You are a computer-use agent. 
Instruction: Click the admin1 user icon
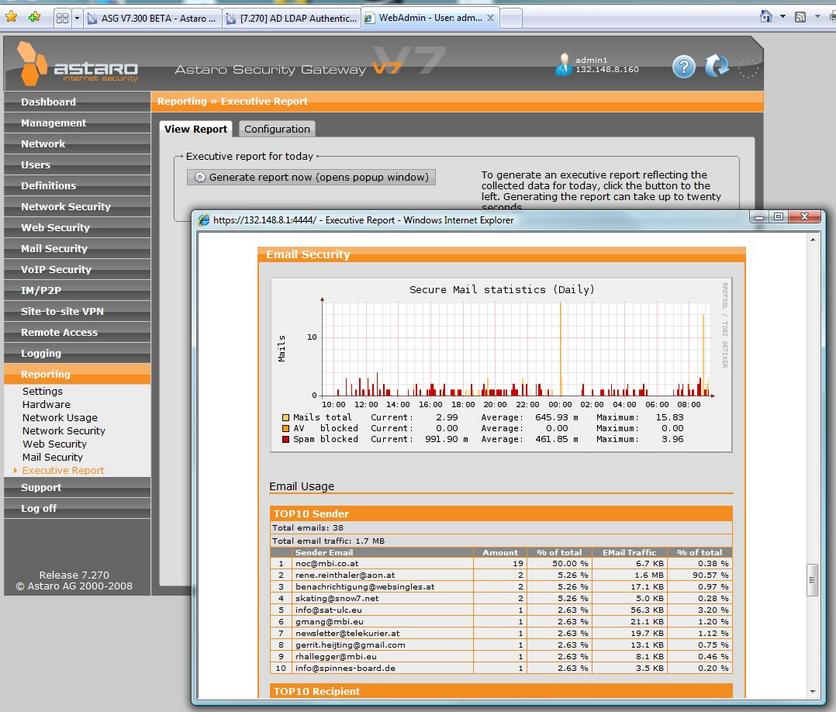(x=563, y=65)
